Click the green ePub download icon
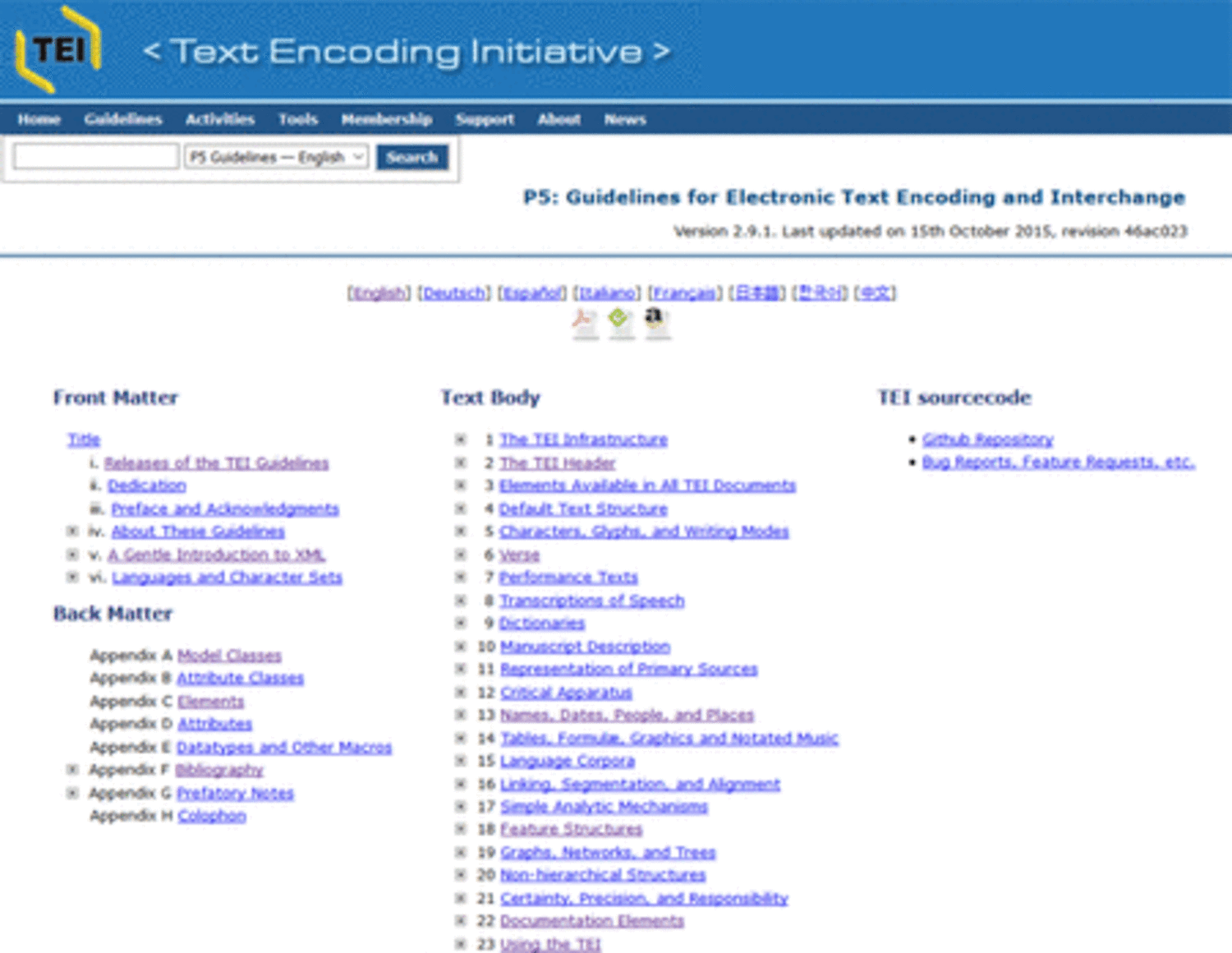This screenshot has height=953, width=1232. tap(620, 322)
